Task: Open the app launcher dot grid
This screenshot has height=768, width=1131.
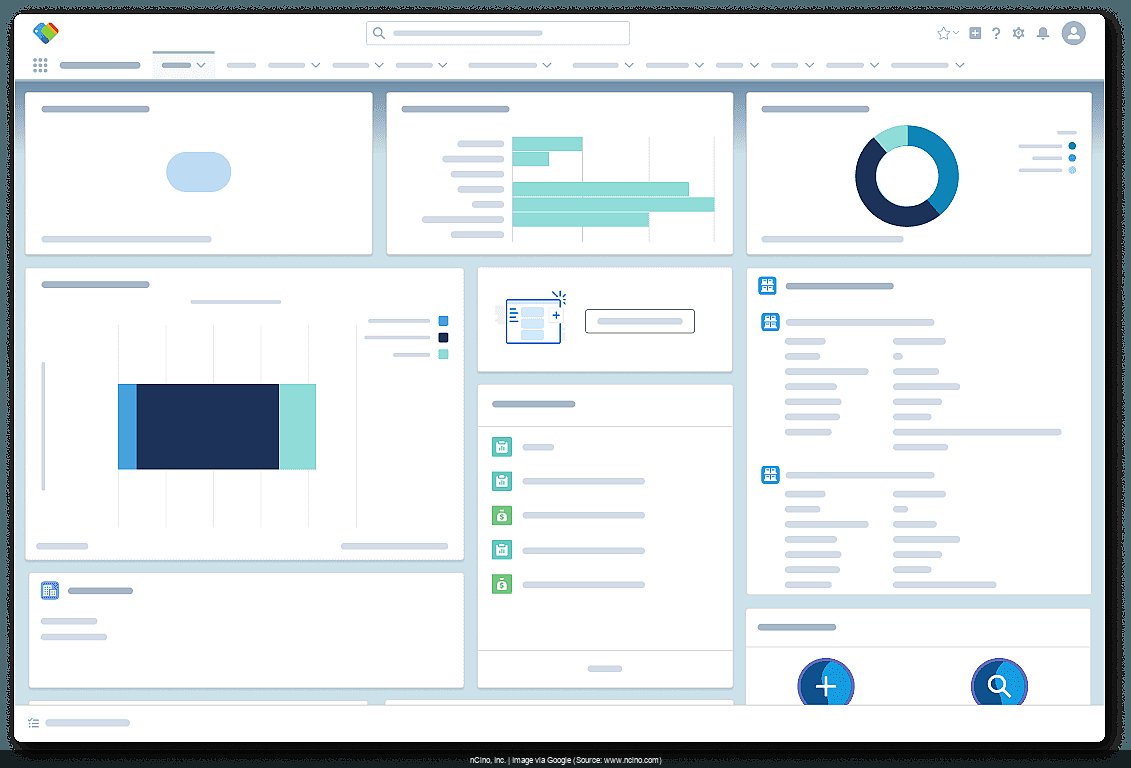Action: pyautogui.click(x=40, y=65)
